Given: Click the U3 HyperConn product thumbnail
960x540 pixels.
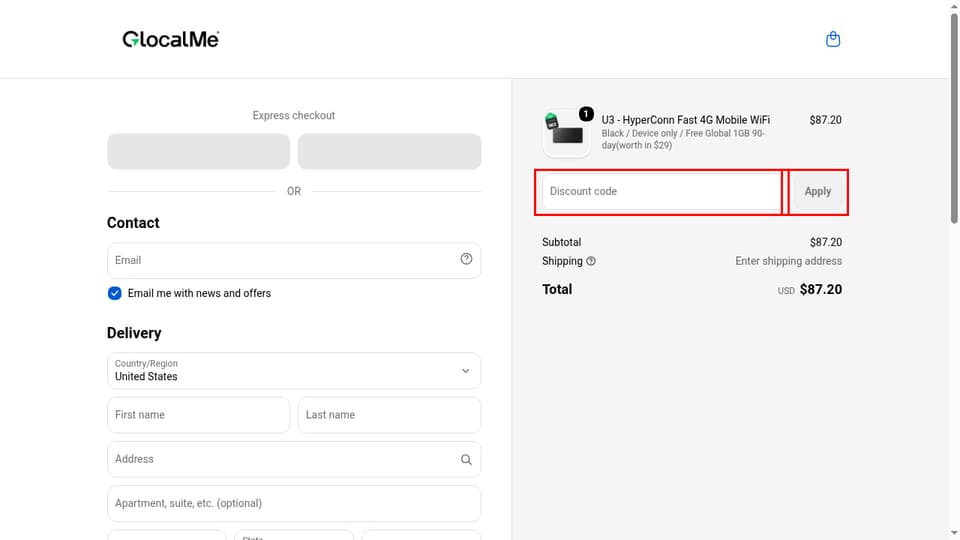Looking at the screenshot, I should click(566, 133).
